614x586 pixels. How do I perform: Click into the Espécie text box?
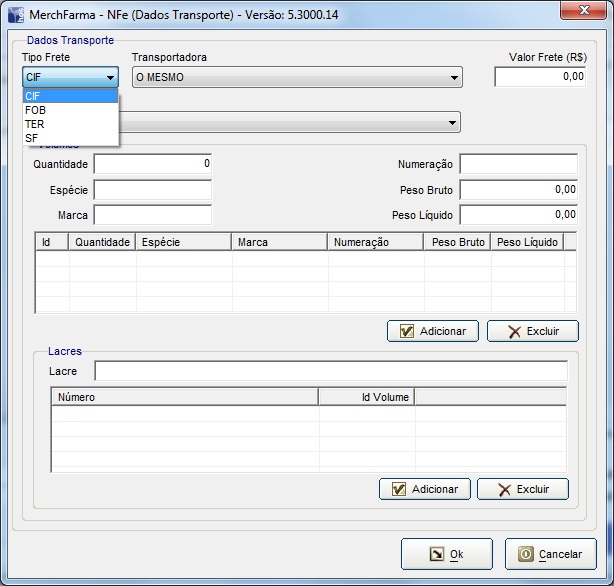[x=152, y=189]
